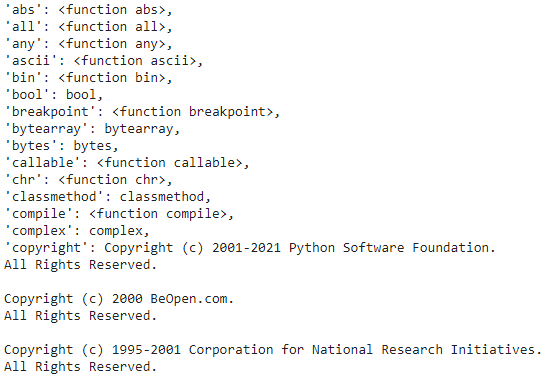Image resolution: width=550 pixels, height=380 pixels.
Task: Select the 'any' function line
Action: pos(88,44)
